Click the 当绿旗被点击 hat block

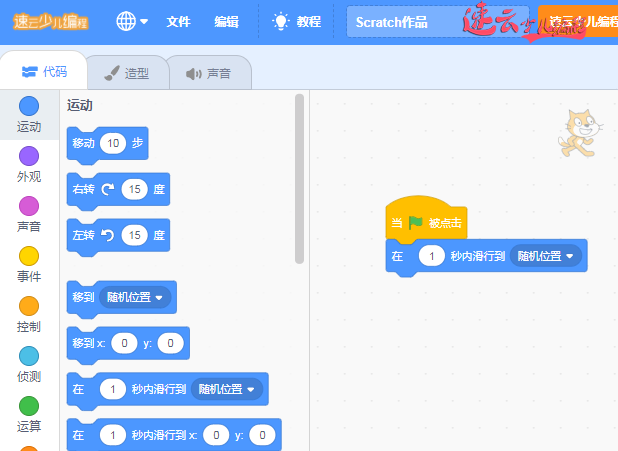click(426, 219)
